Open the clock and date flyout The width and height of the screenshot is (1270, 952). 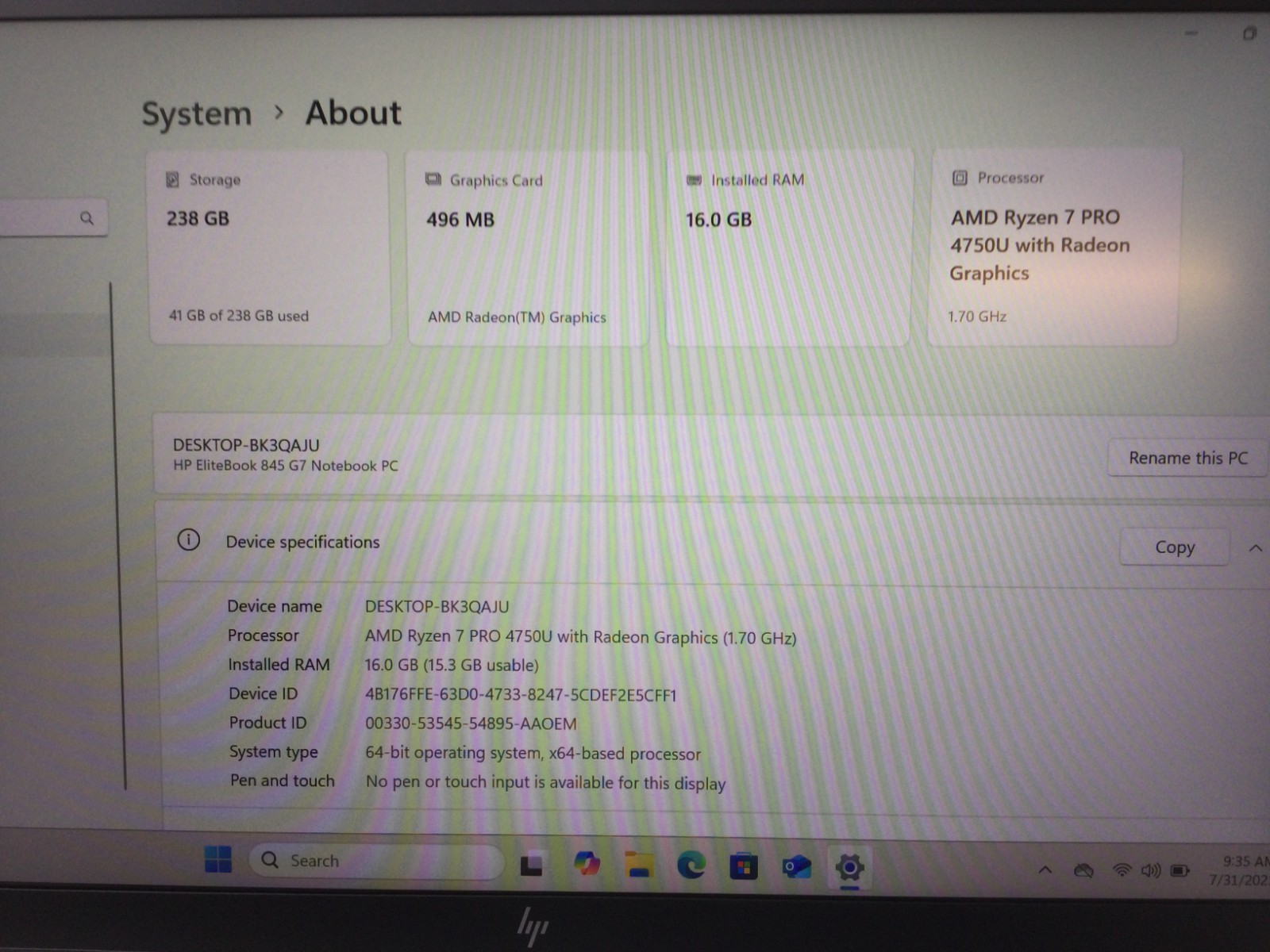tap(1241, 870)
